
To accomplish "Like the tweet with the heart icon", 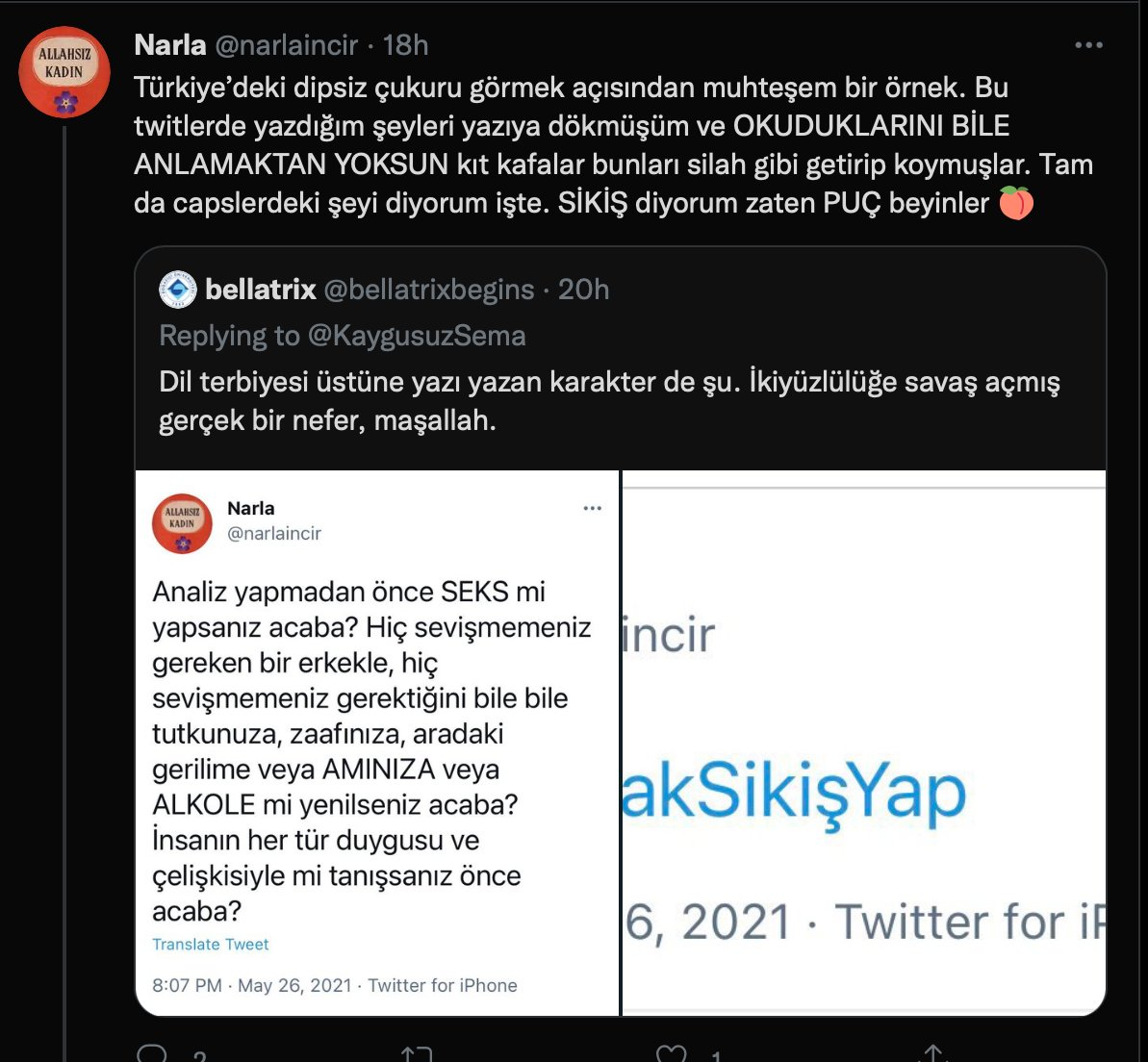I will [672, 1054].
